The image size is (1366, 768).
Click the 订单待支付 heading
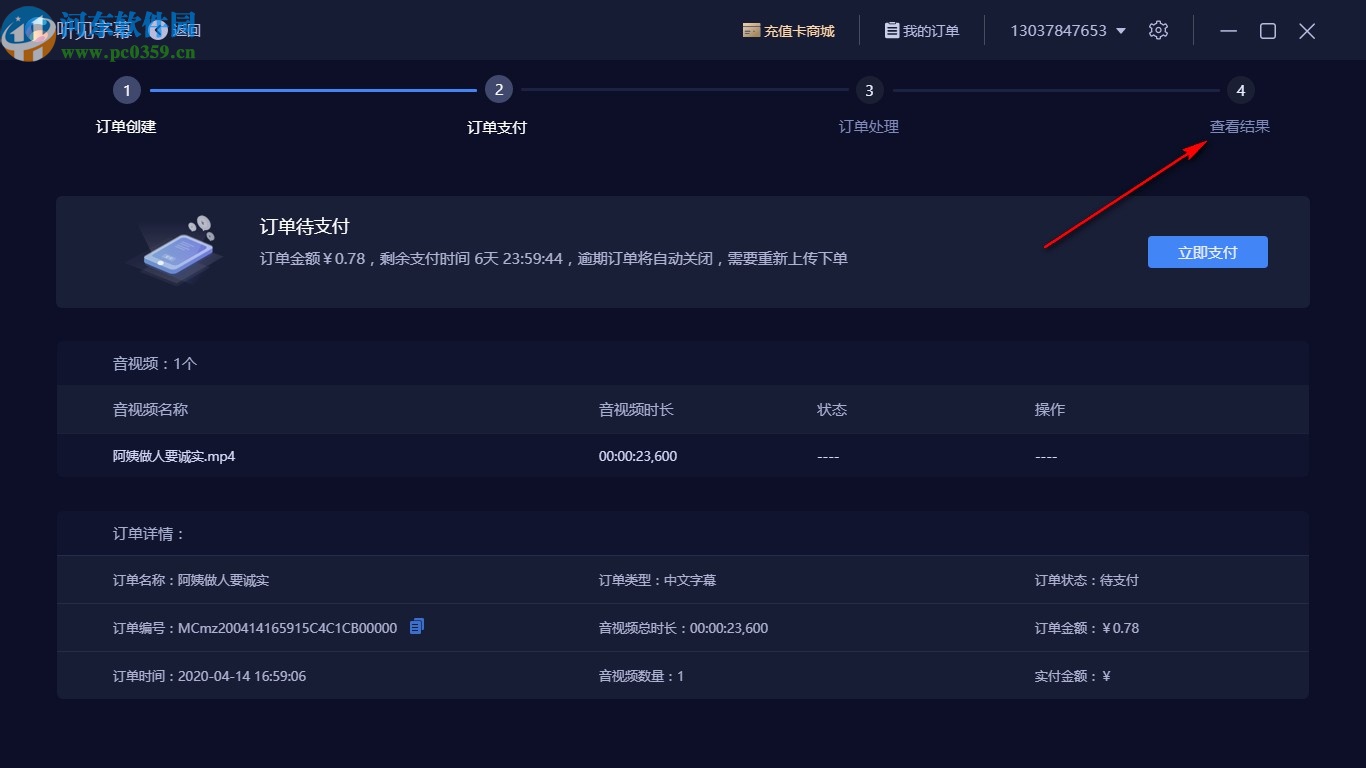tap(304, 227)
